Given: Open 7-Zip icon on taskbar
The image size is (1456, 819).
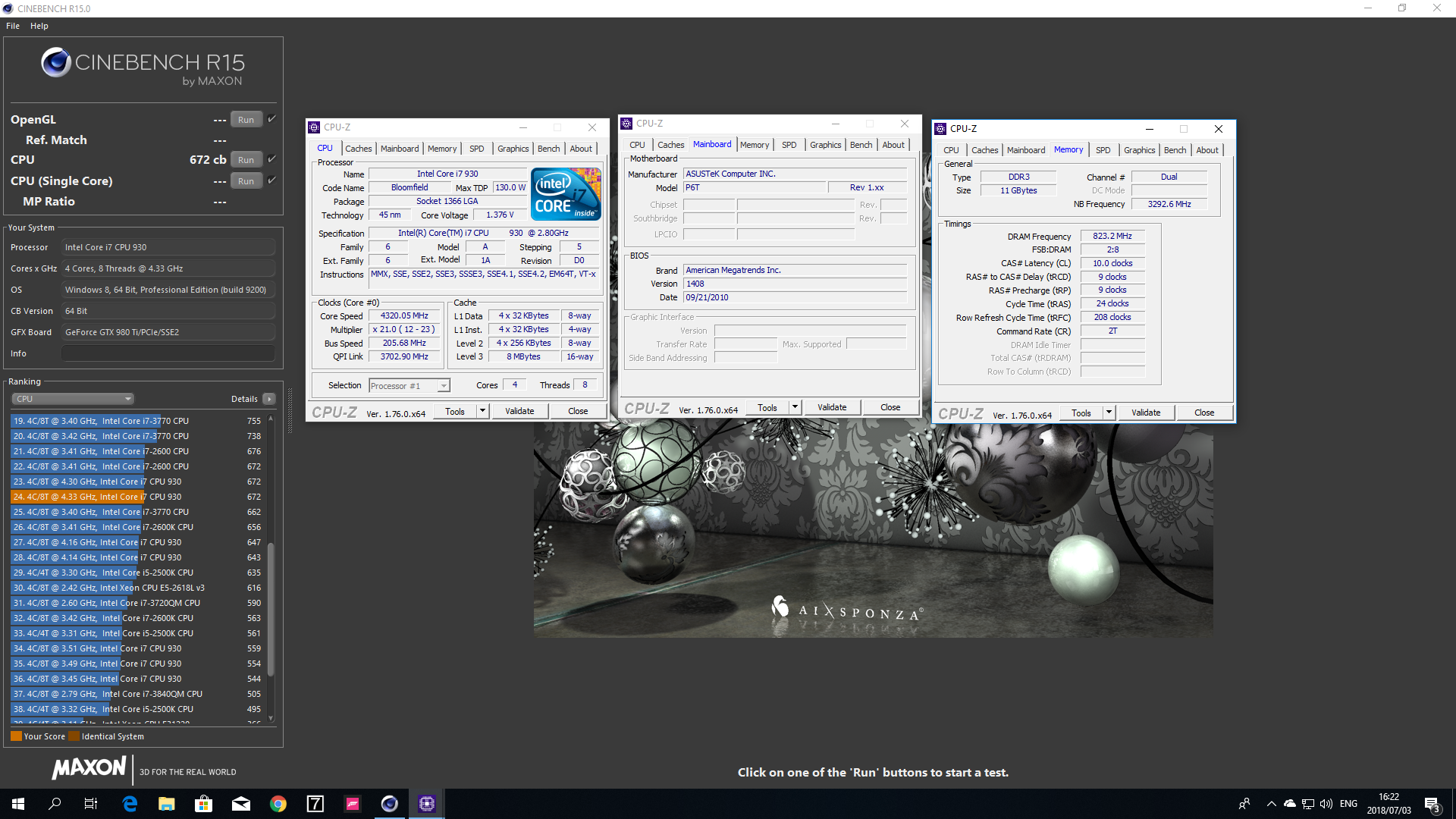Looking at the screenshot, I should click(x=315, y=804).
